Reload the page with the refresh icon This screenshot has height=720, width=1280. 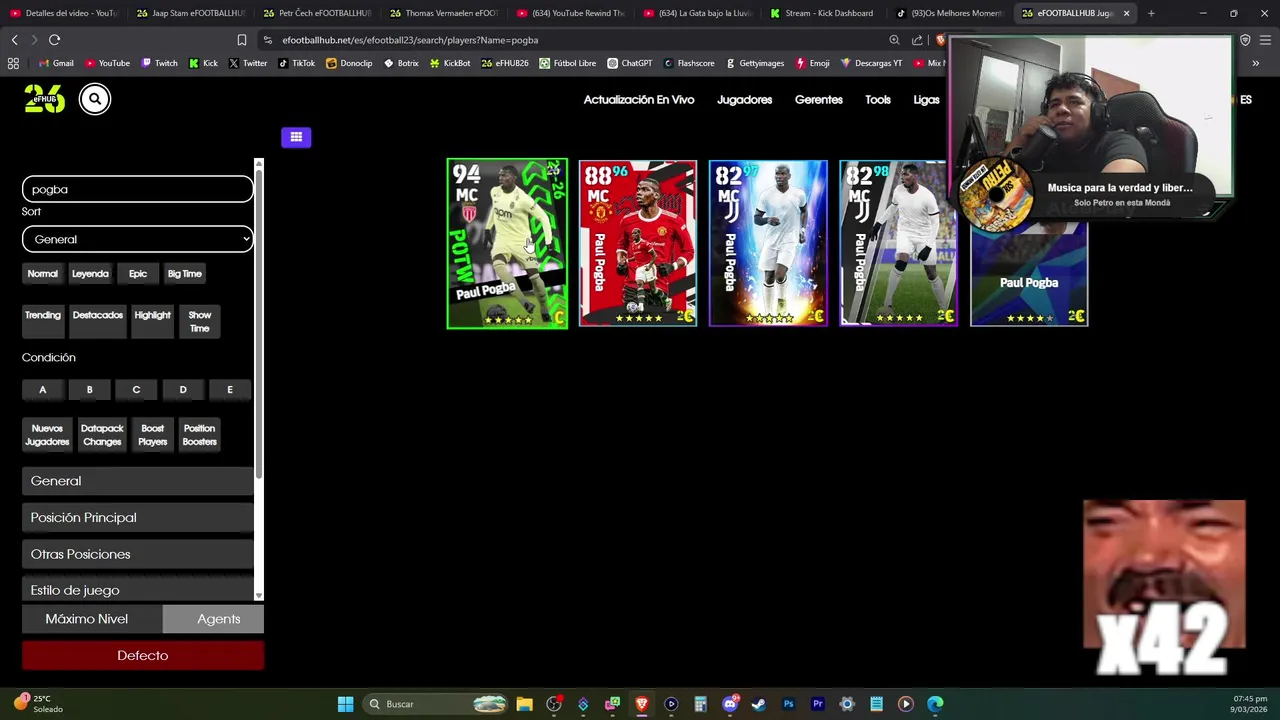54,40
